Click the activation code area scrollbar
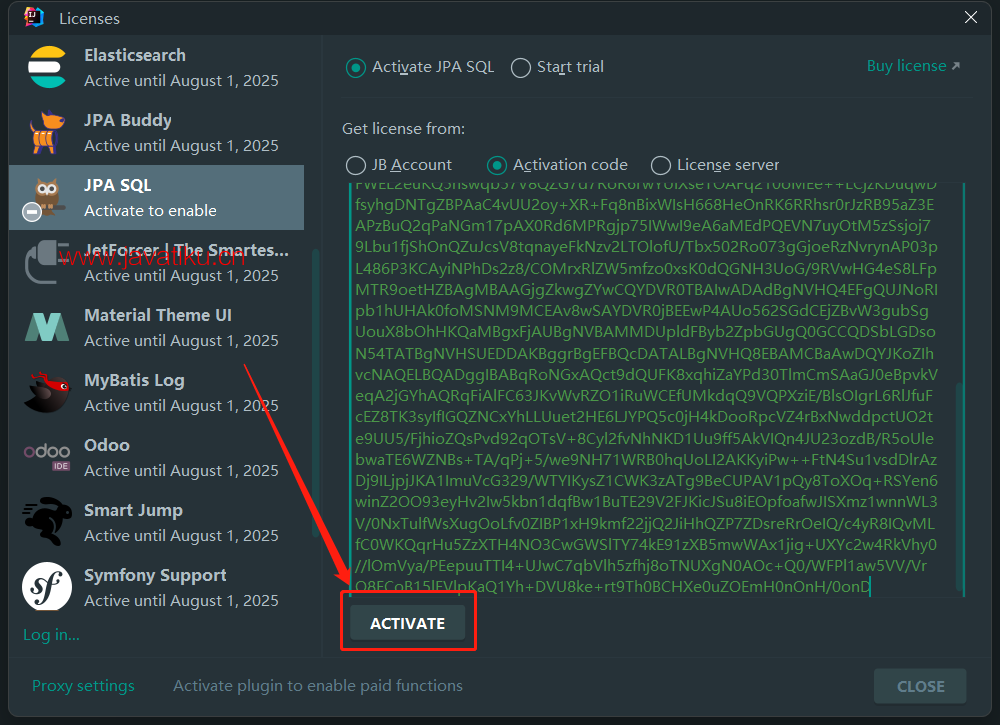Image resolution: width=1000 pixels, height=725 pixels. pos(959,486)
